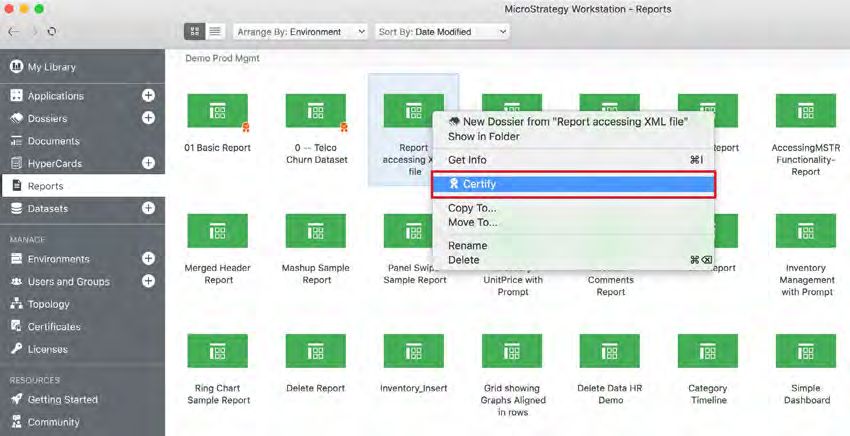Select Grid showing Graphs Aligned in rows
This screenshot has width=850, height=436.
coord(512,351)
